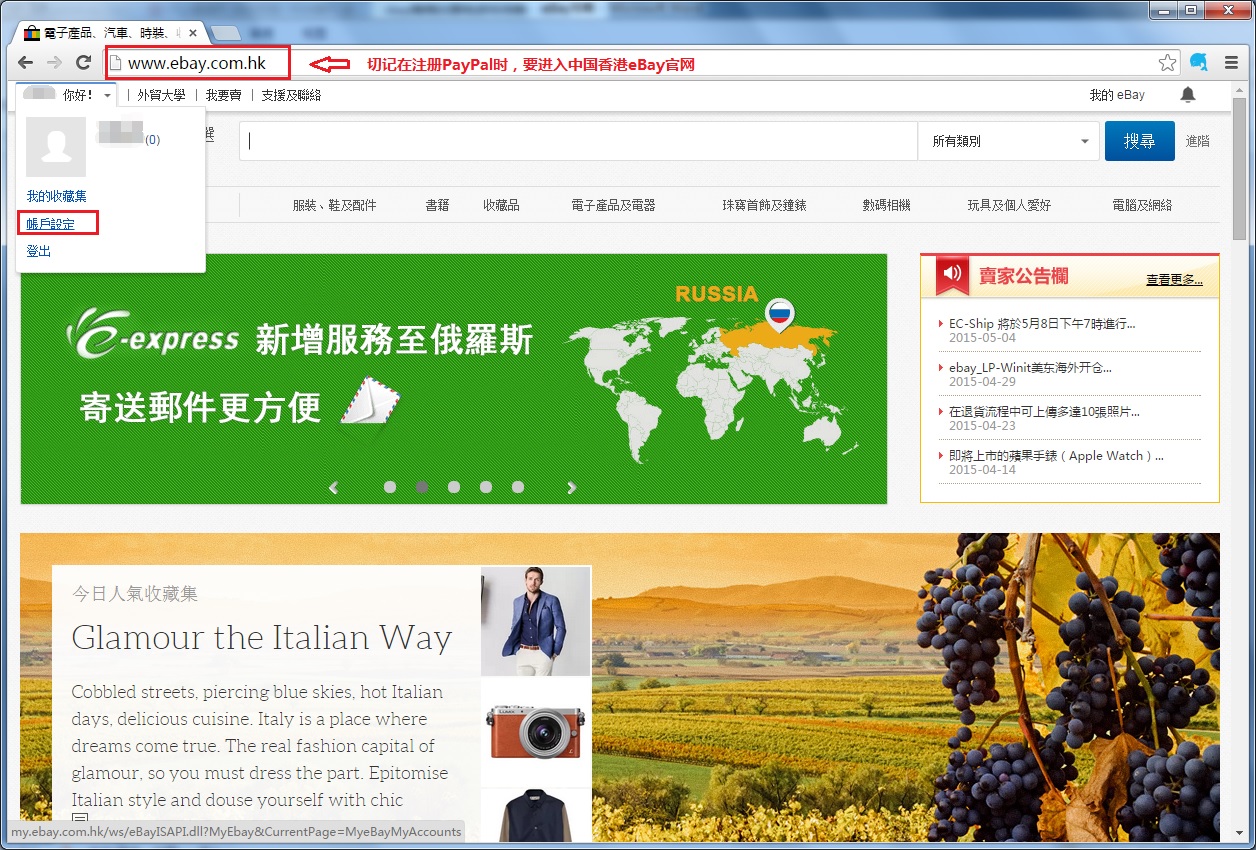Click the address bar showing www.ebay.com.hk
The image size is (1256, 850).
coord(640,63)
